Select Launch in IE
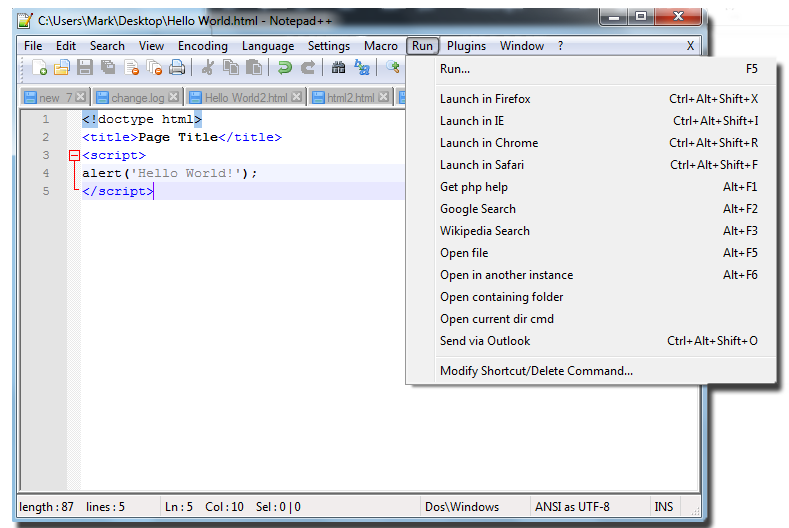The height and width of the screenshot is (528, 789). click(591, 121)
